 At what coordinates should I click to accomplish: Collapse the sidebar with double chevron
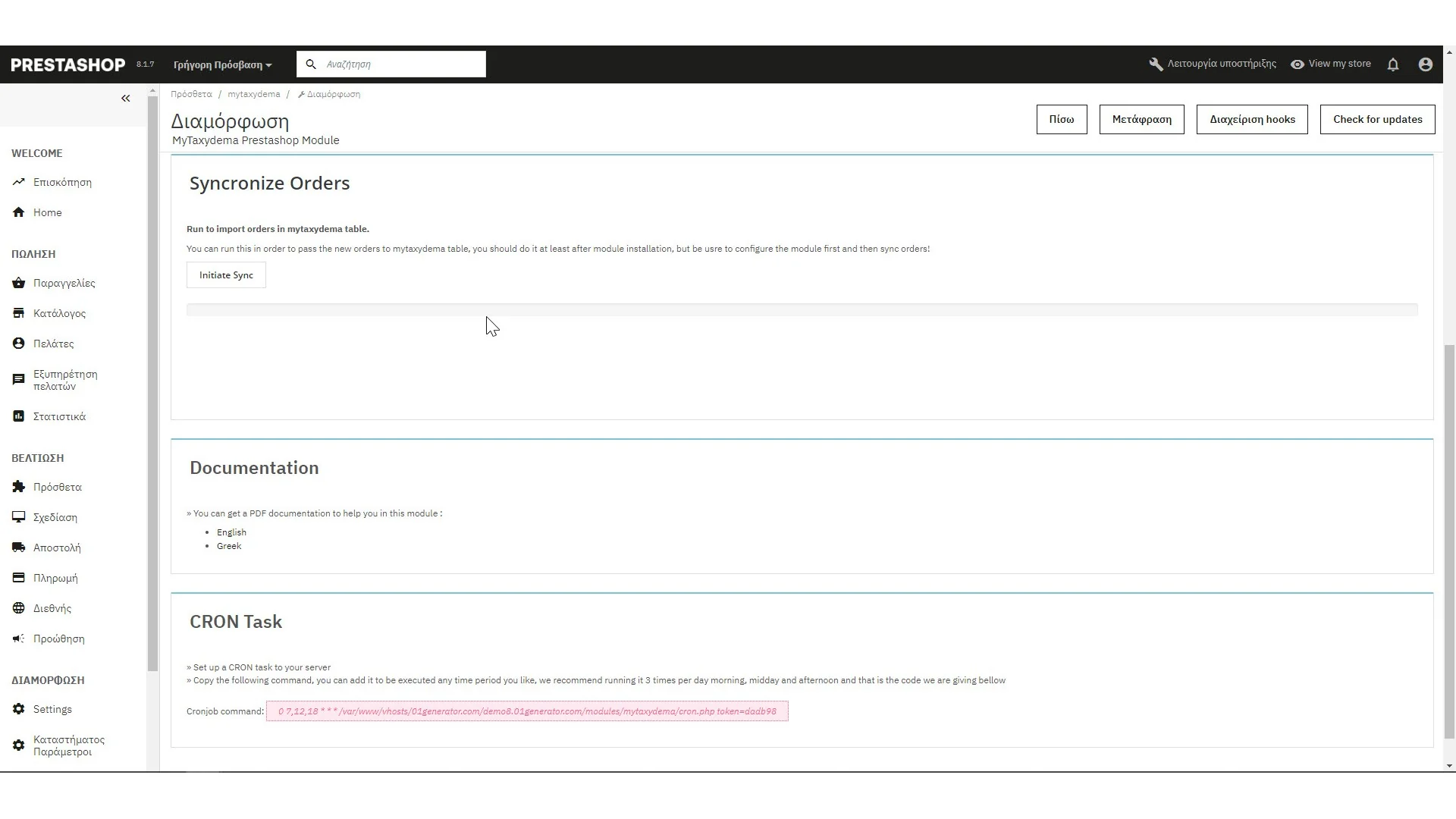coord(126,99)
